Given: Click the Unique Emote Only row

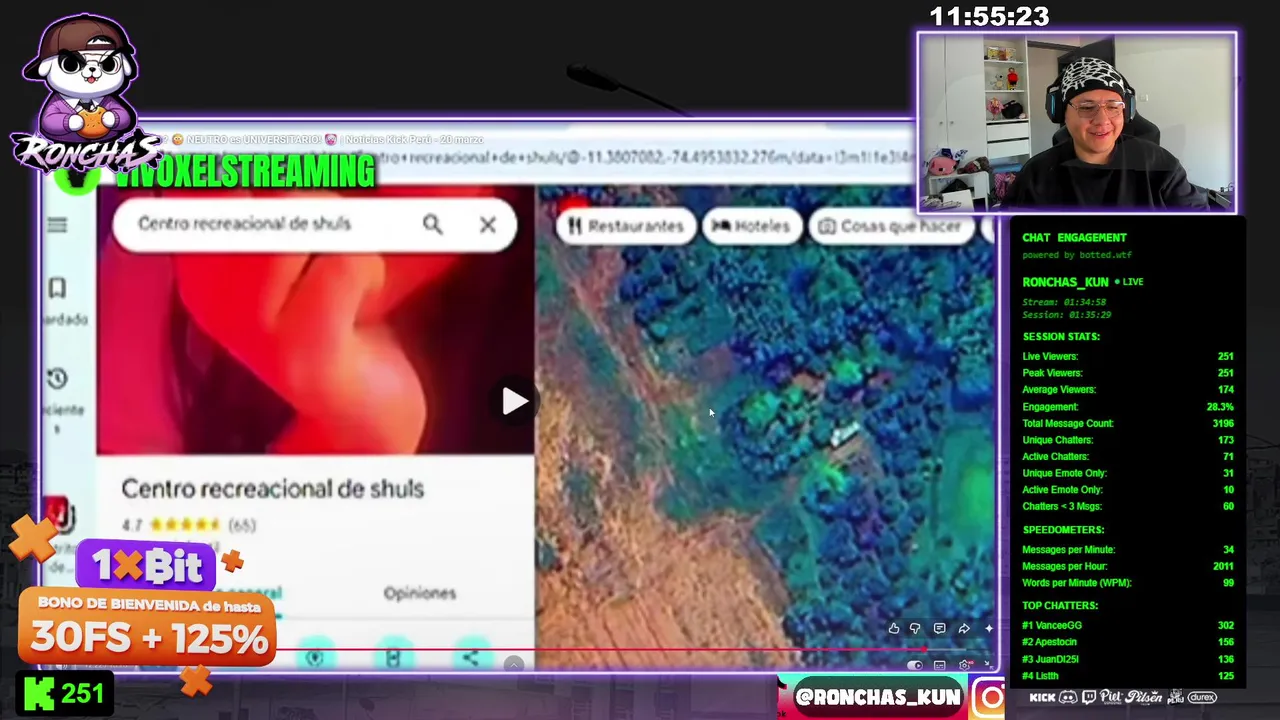Looking at the screenshot, I should click(x=1128, y=473).
